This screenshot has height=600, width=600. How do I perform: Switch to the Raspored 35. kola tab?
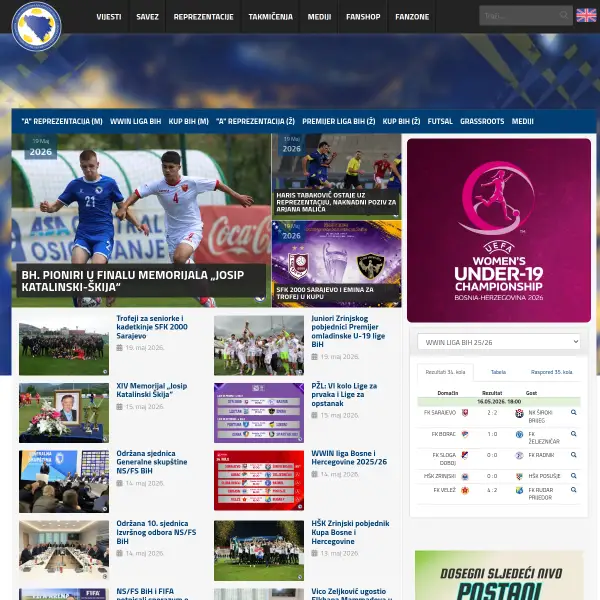pyautogui.click(x=551, y=372)
